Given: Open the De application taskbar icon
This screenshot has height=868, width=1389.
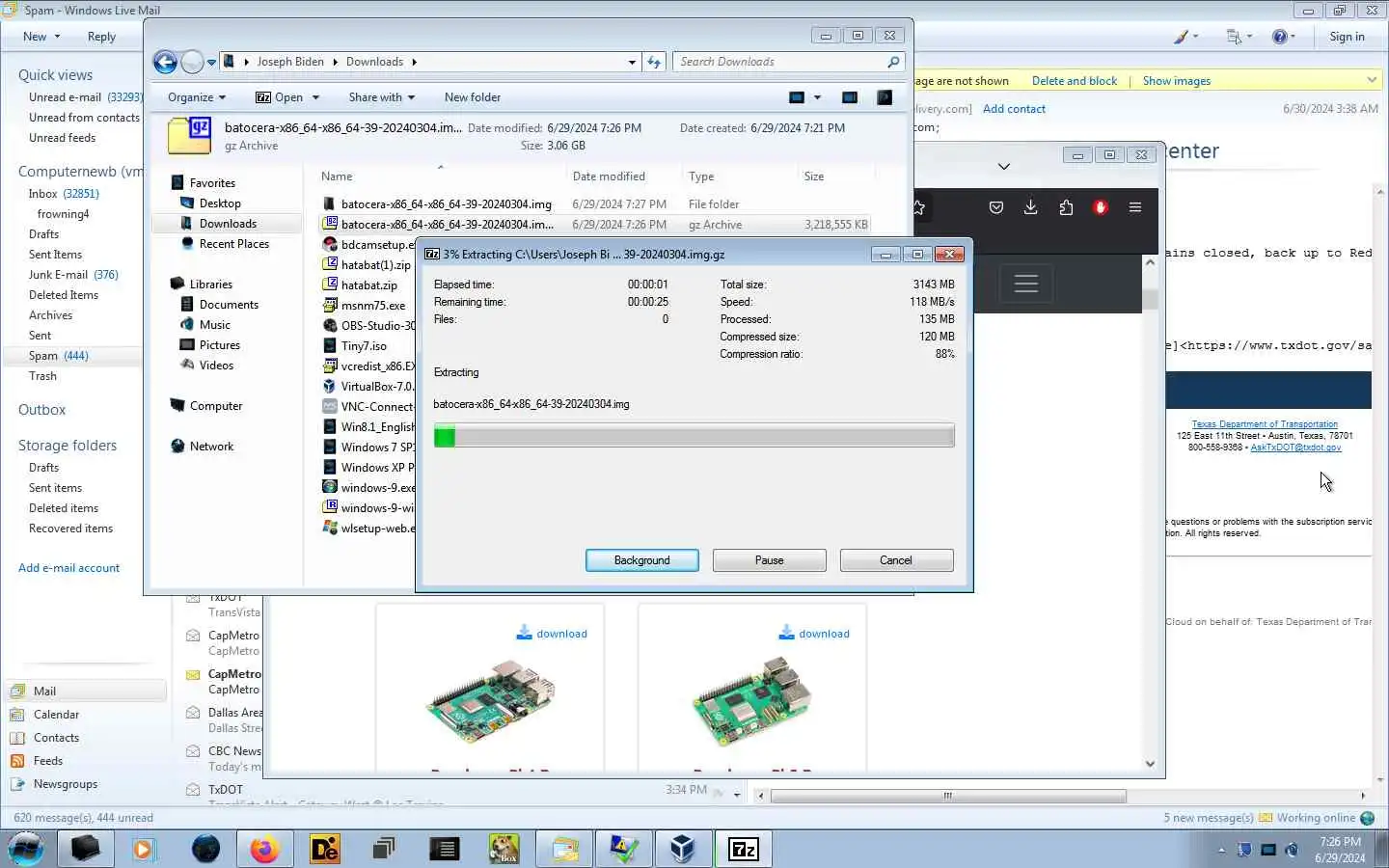Looking at the screenshot, I should point(325,849).
